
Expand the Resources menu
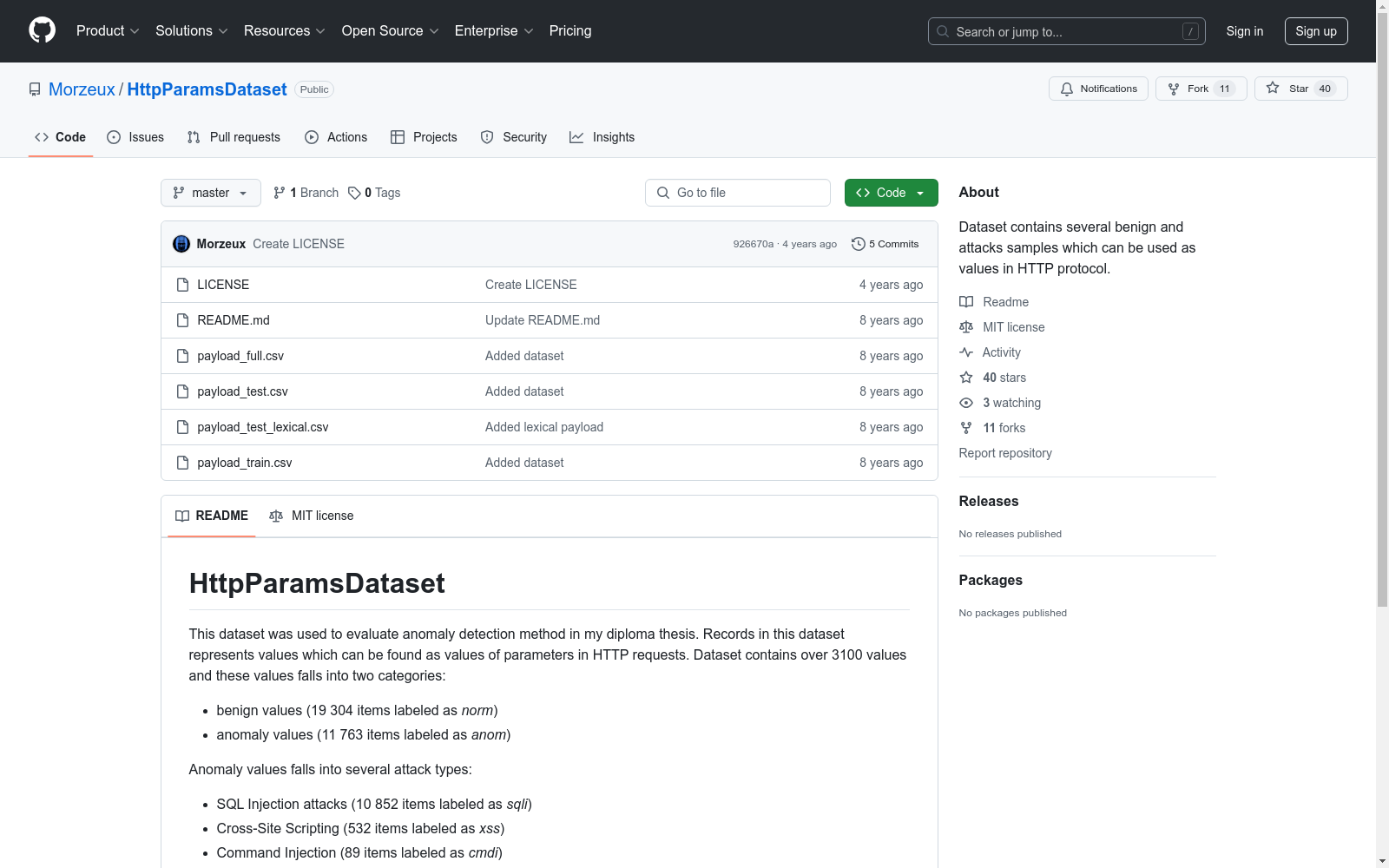point(285,31)
